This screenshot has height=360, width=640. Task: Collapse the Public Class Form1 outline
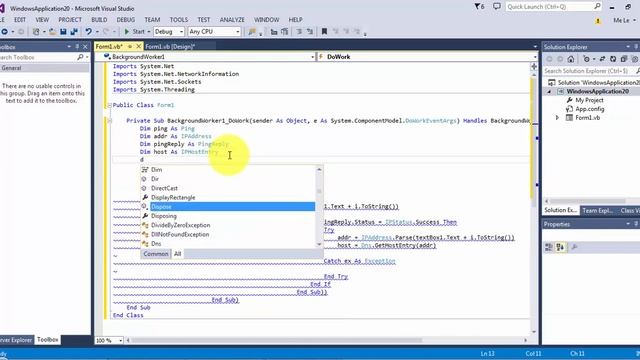click(109, 105)
